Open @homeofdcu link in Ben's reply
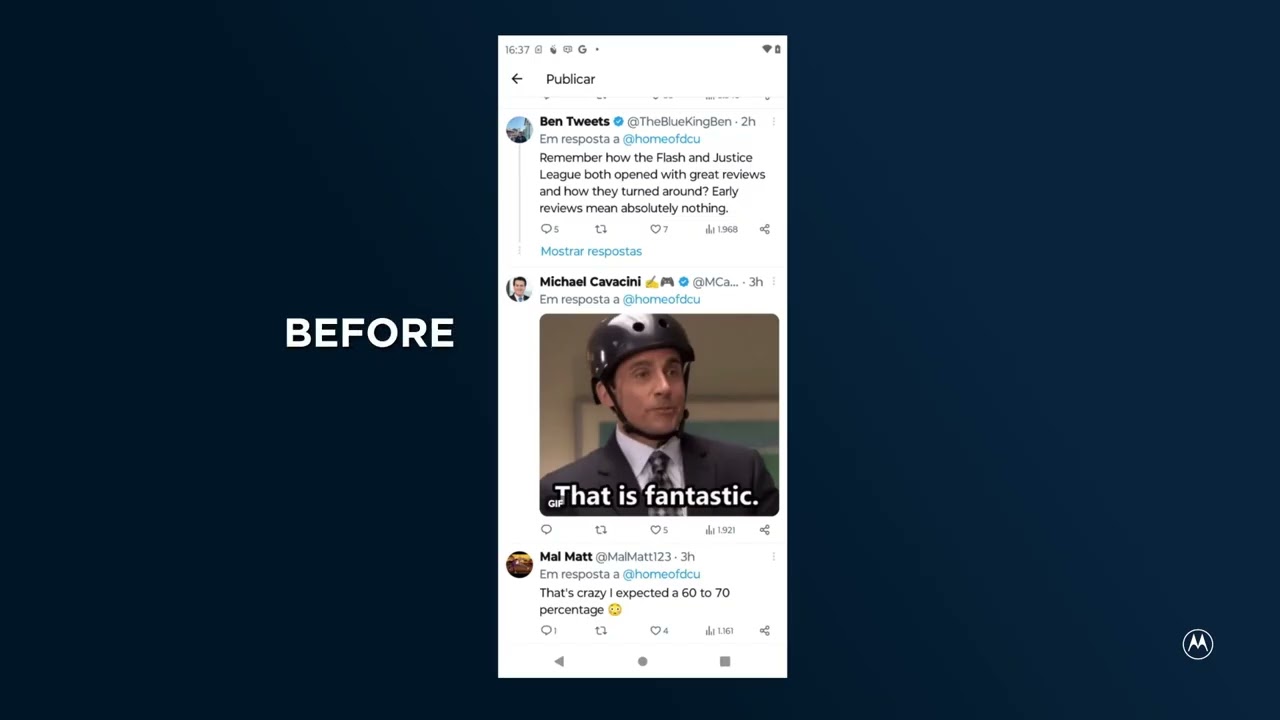 (661, 139)
